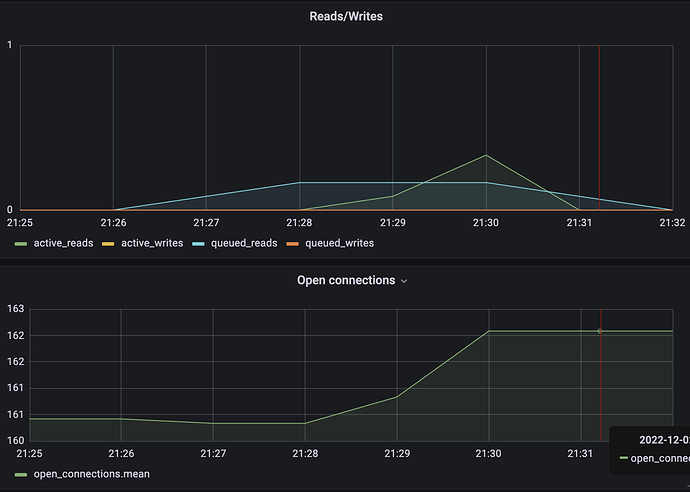Open the Reads/Writes panel title menu
This screenshot has width=690, height=492.
(345, 16)
